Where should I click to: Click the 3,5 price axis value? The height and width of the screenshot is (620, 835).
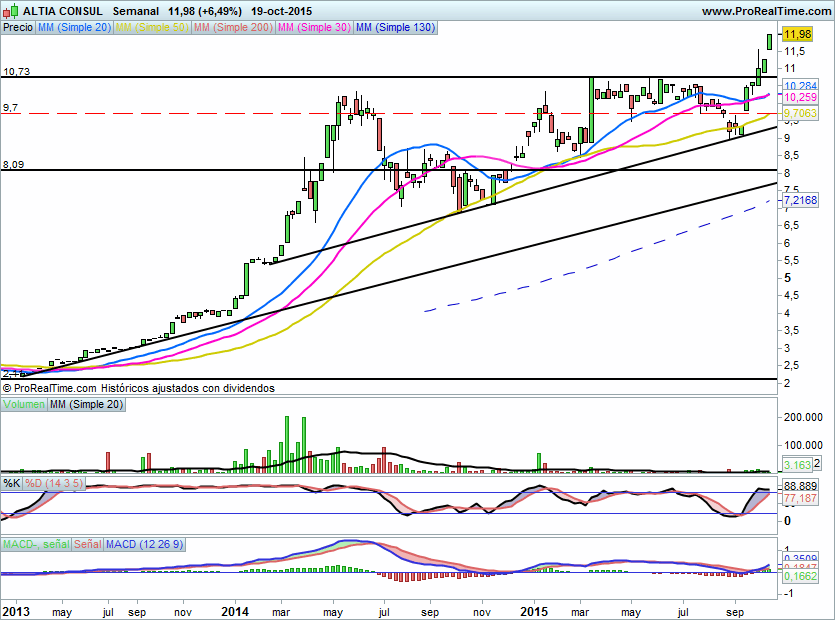click(x=791, y=331)
